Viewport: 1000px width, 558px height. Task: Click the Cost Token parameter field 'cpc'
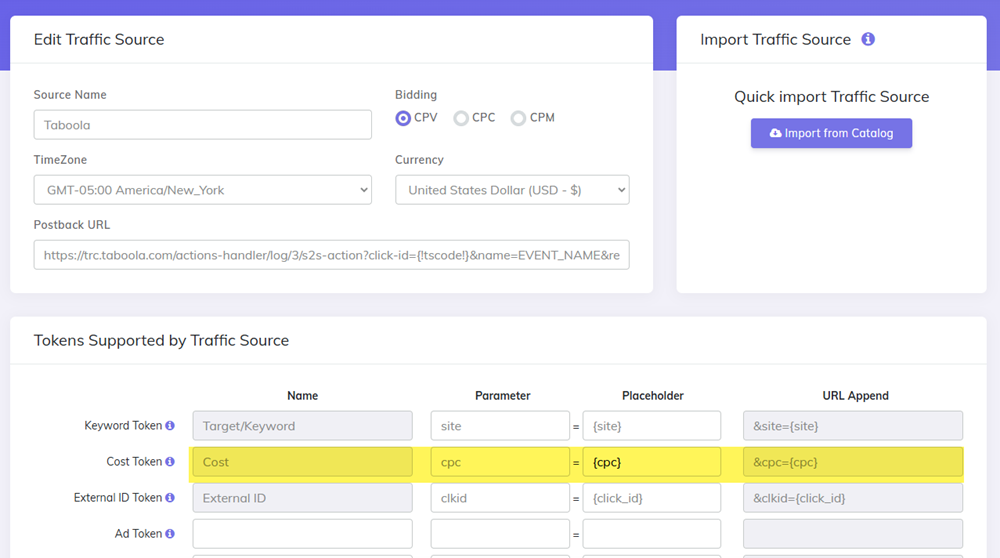pyautogui.click(x=500, y=462)
